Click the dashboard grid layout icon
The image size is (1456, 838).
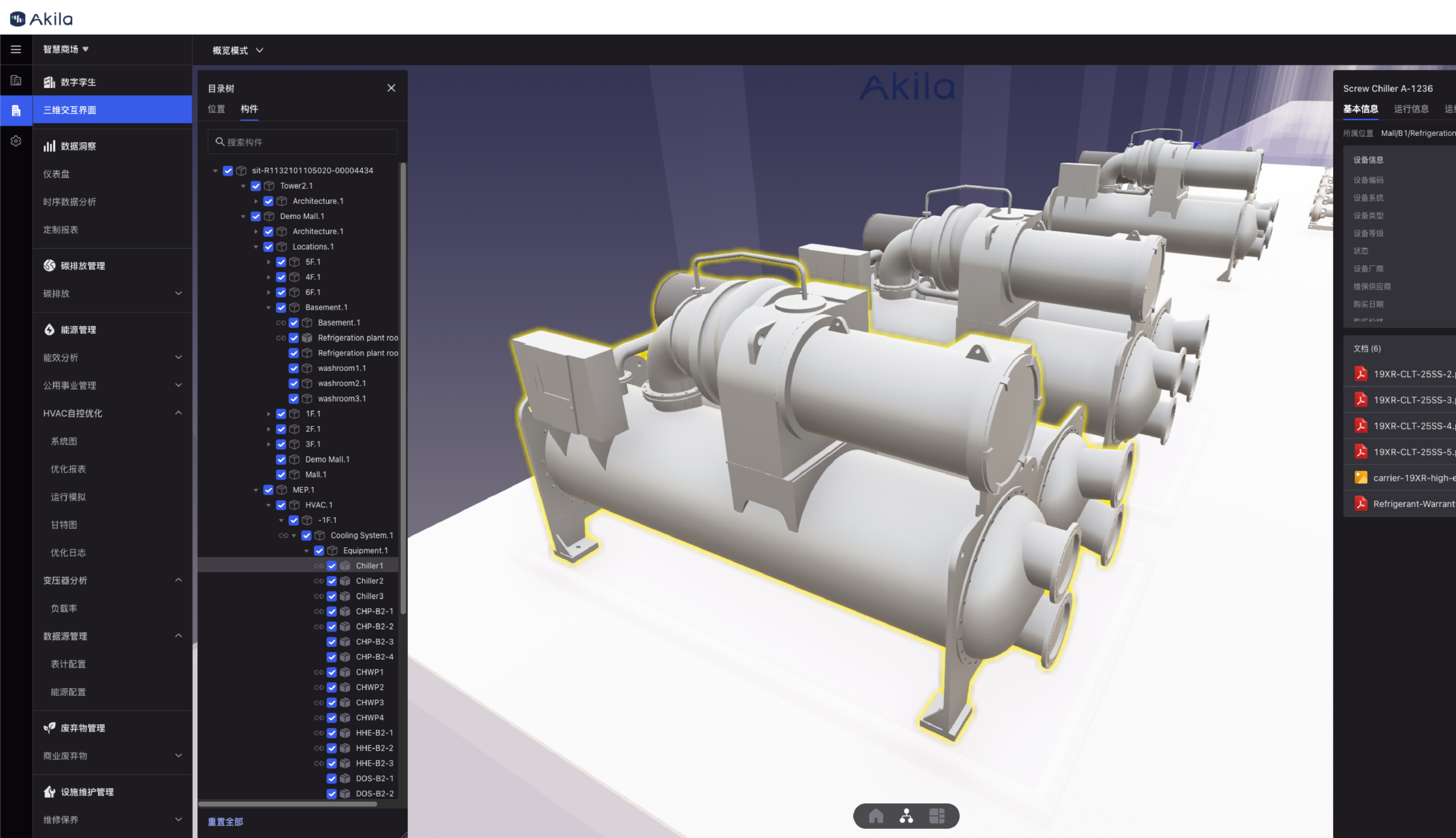pyautogui.click(x=937, y=816)
